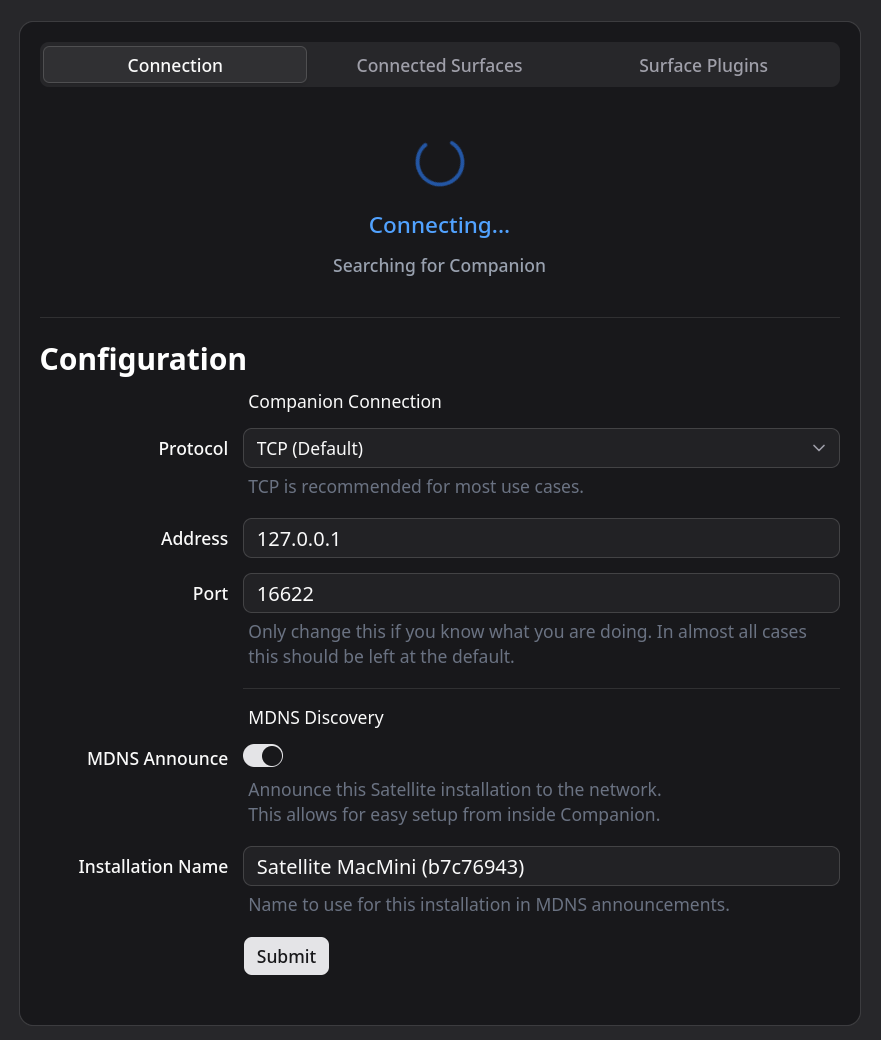Click the MDNS Discovery section label
Viewport: 881px width, 1040px height.
tap(316, 717)
